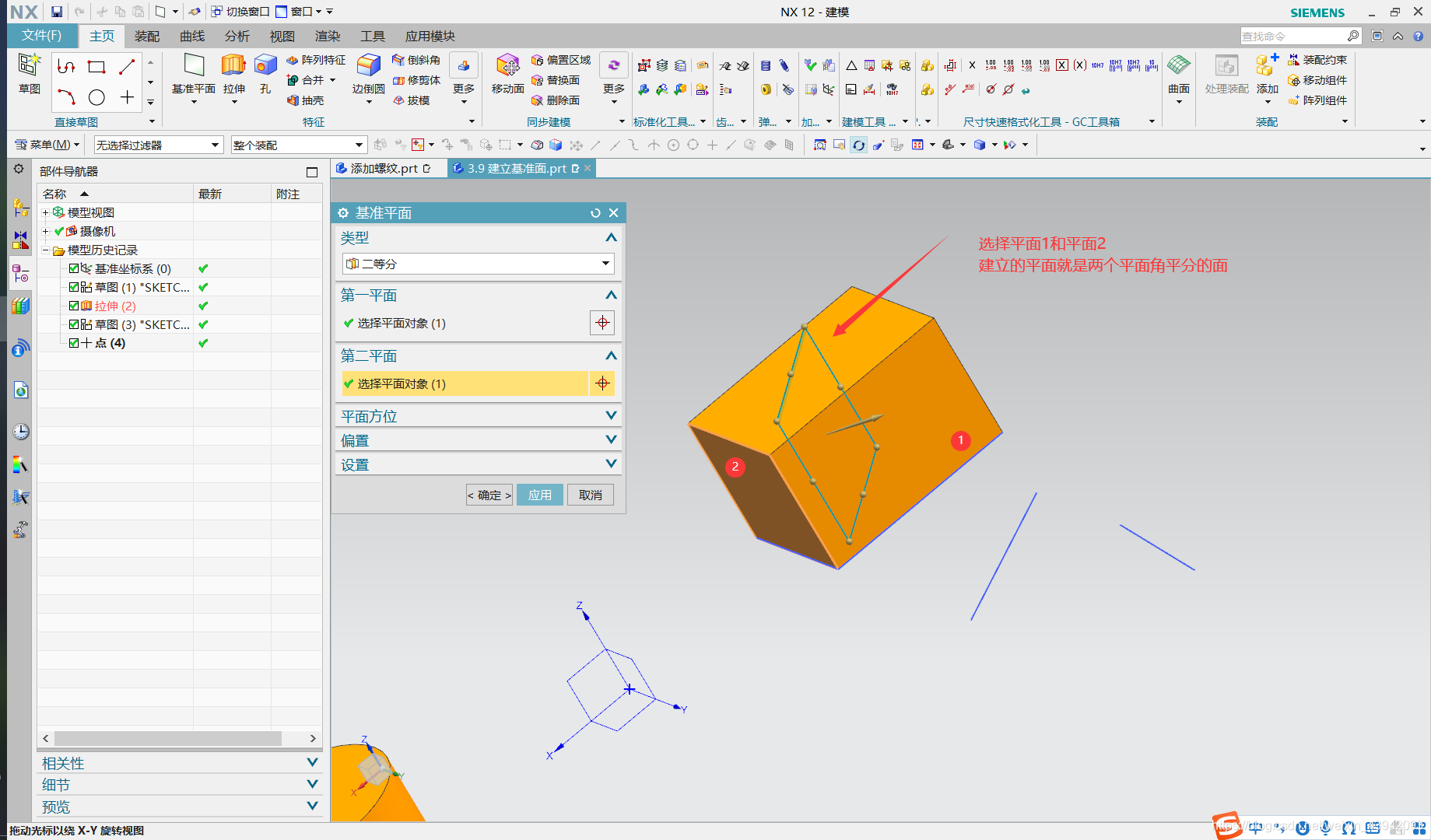Click the reset icon in Datum Plane dialog
1431x840 pixels.
(x=595, y=213)
